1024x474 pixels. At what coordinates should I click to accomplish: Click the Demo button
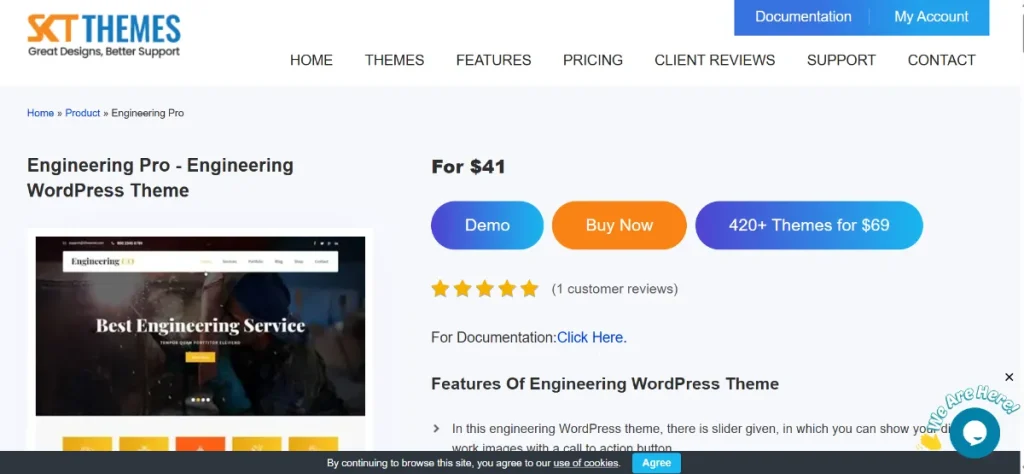(x=487, y=225)
